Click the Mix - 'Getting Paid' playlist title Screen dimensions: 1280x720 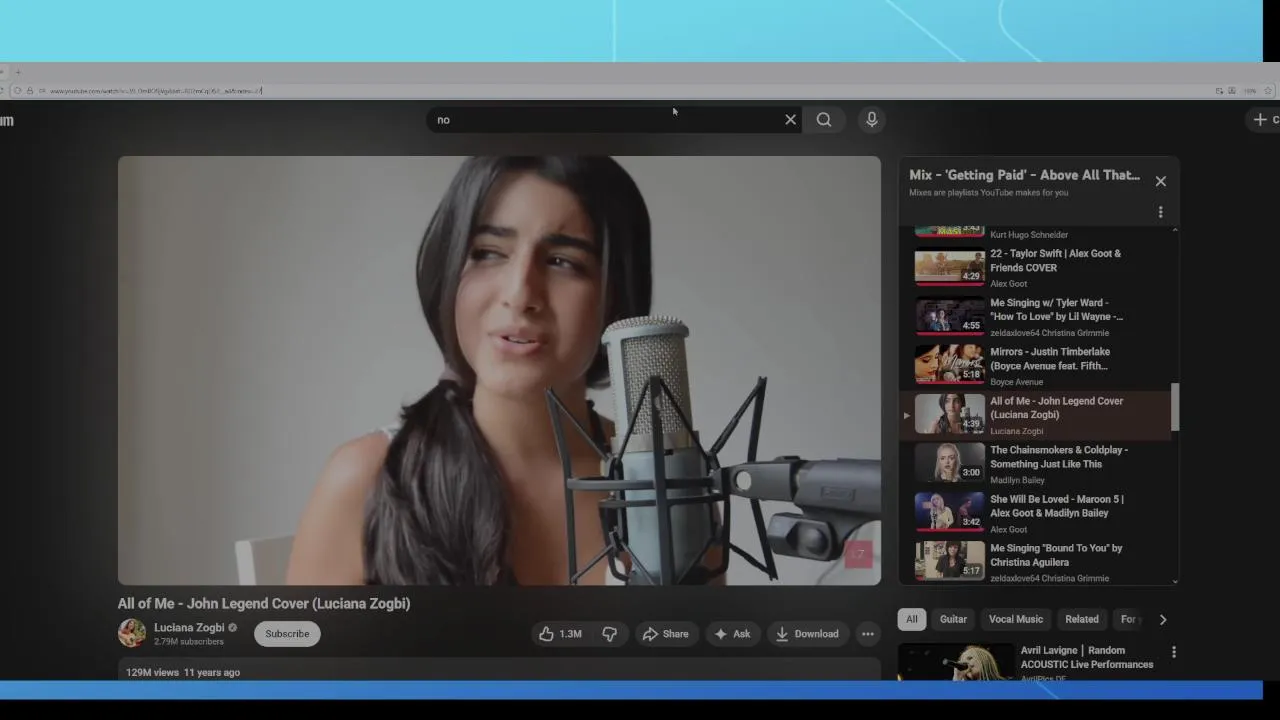click(1024, 175)
